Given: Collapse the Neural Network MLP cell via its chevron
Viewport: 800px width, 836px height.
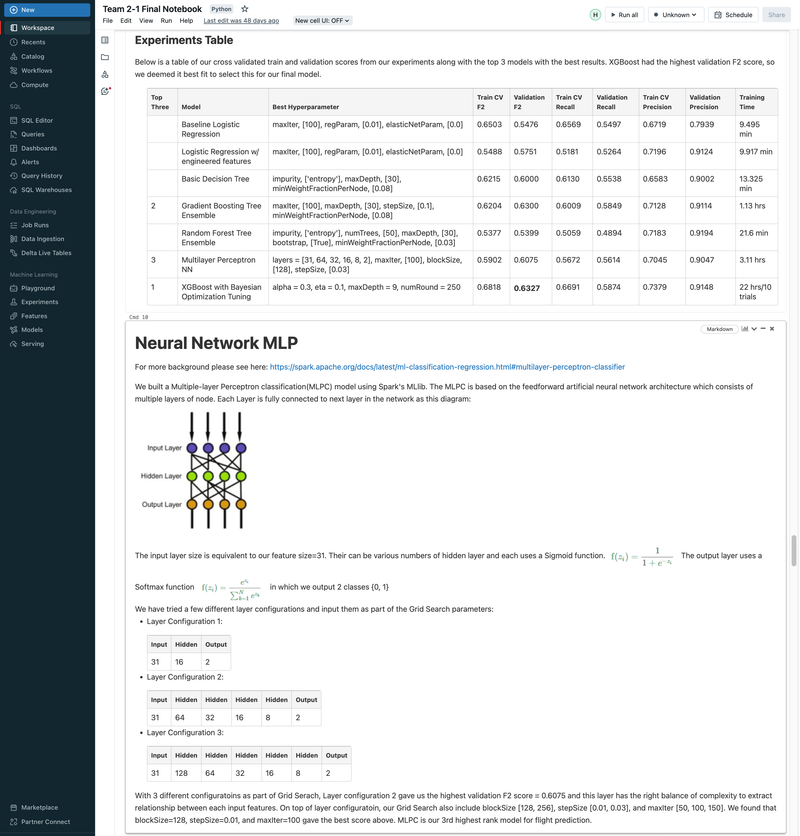Looking at the screenshot, I should click(753, 328).
